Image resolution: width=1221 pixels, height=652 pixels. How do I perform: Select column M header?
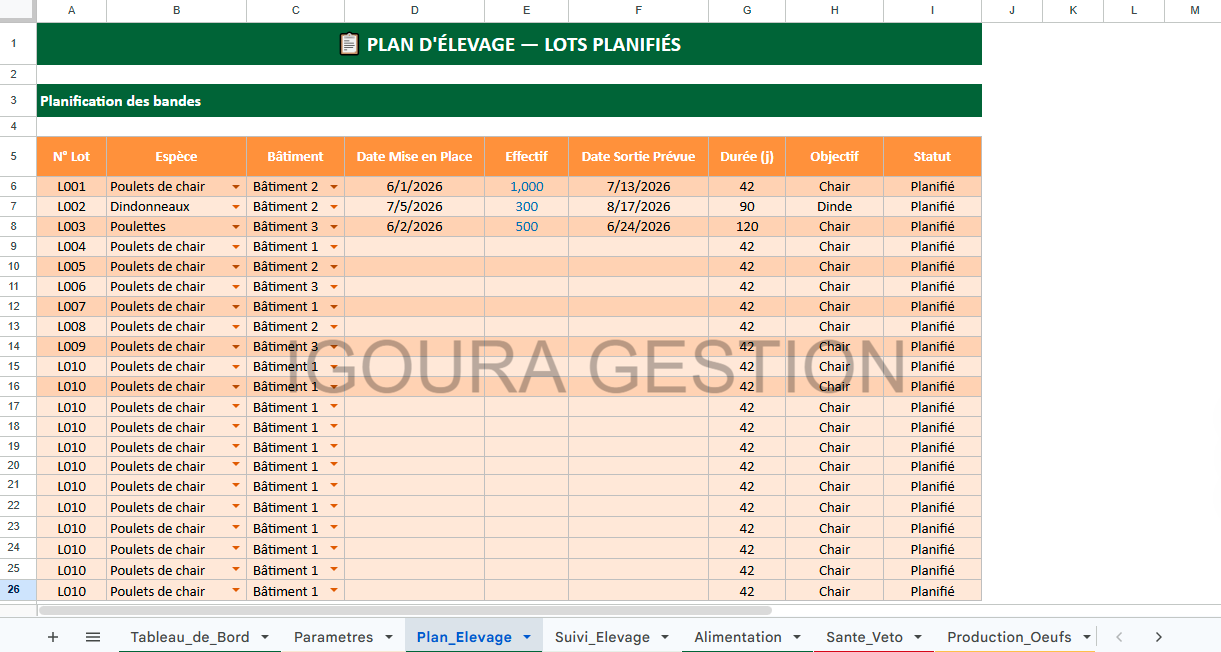pos(1195,10)
